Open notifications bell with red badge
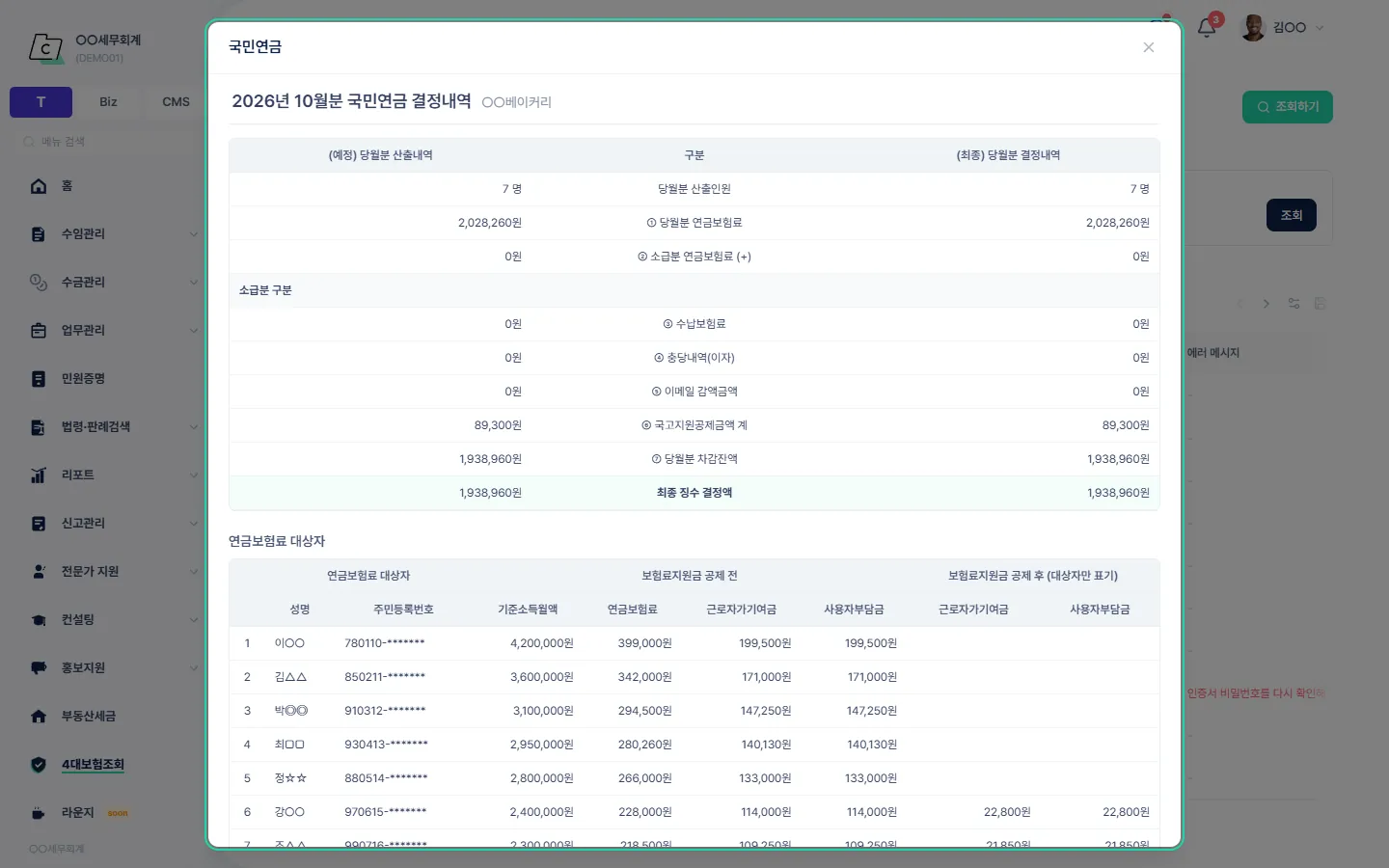This screenshot has width=1389, height=868. pos(1207,27)
